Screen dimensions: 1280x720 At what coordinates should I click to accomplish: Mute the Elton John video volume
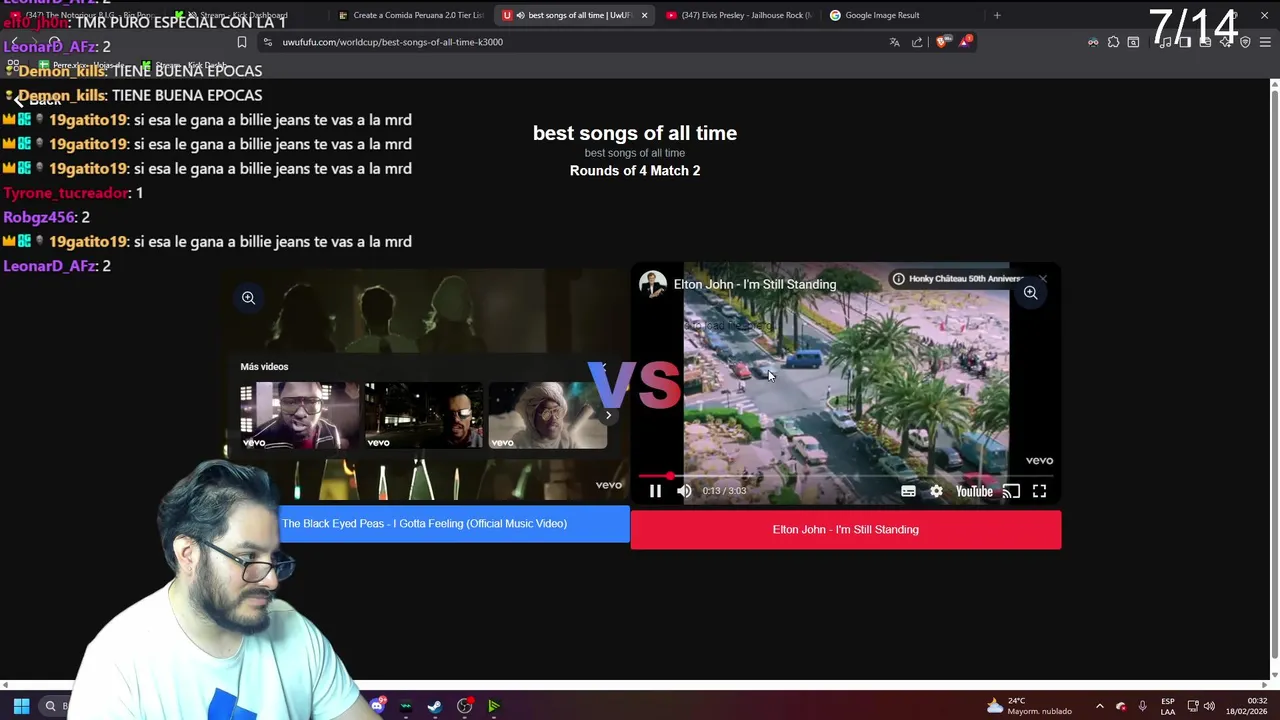[x=684, y=491]
